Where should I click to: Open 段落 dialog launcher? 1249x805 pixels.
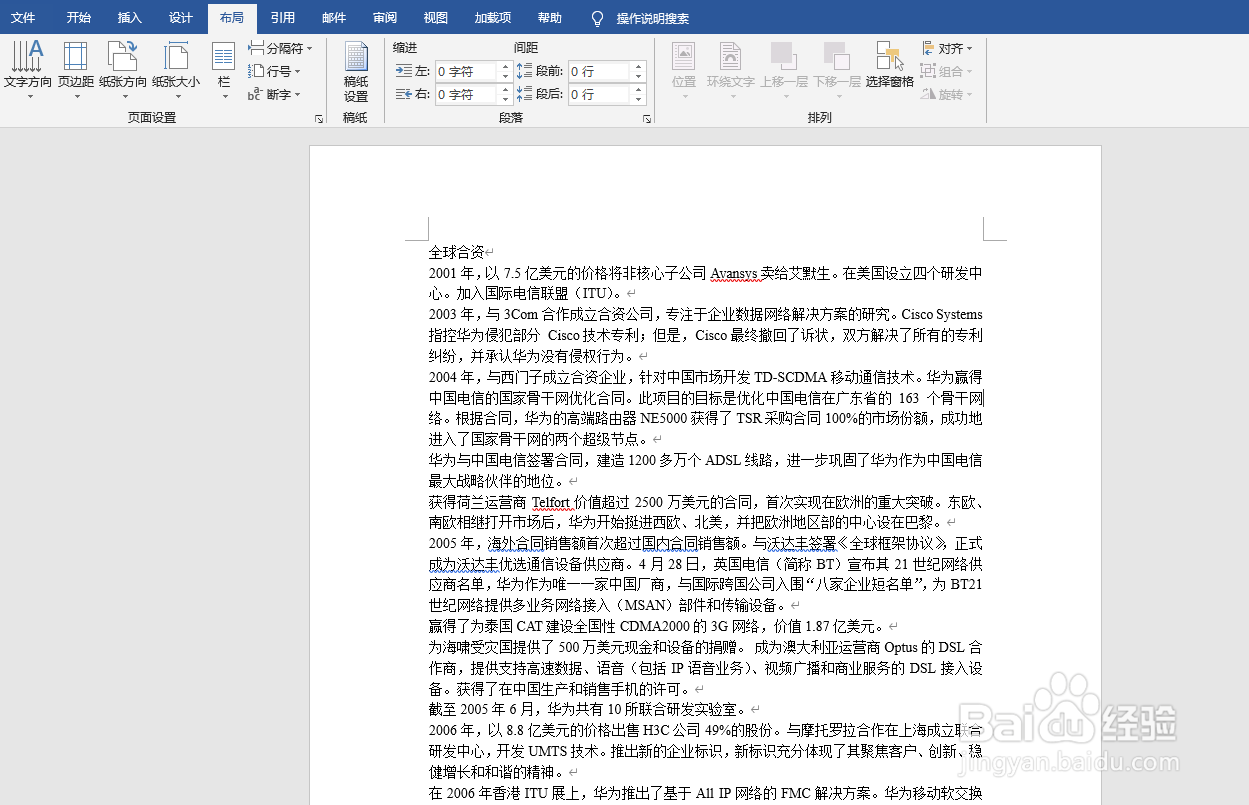click(x=647, y=118)
